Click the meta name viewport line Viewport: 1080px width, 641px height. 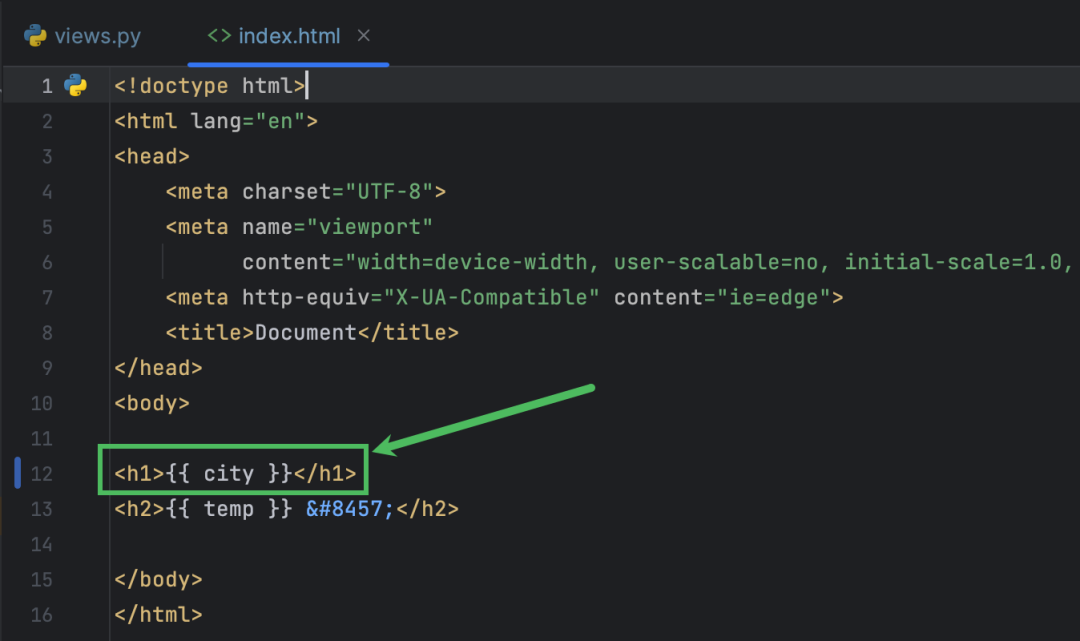[x=299, y=227]
